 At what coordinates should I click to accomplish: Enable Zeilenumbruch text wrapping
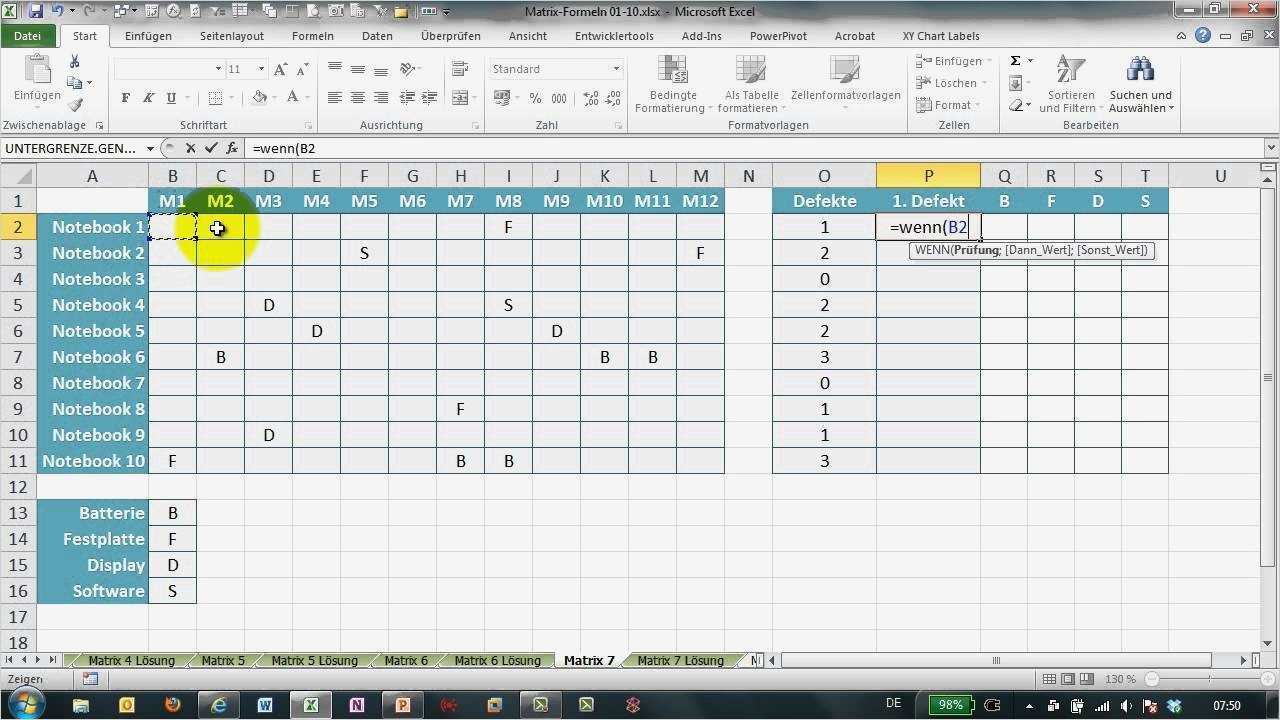[459, 69]
